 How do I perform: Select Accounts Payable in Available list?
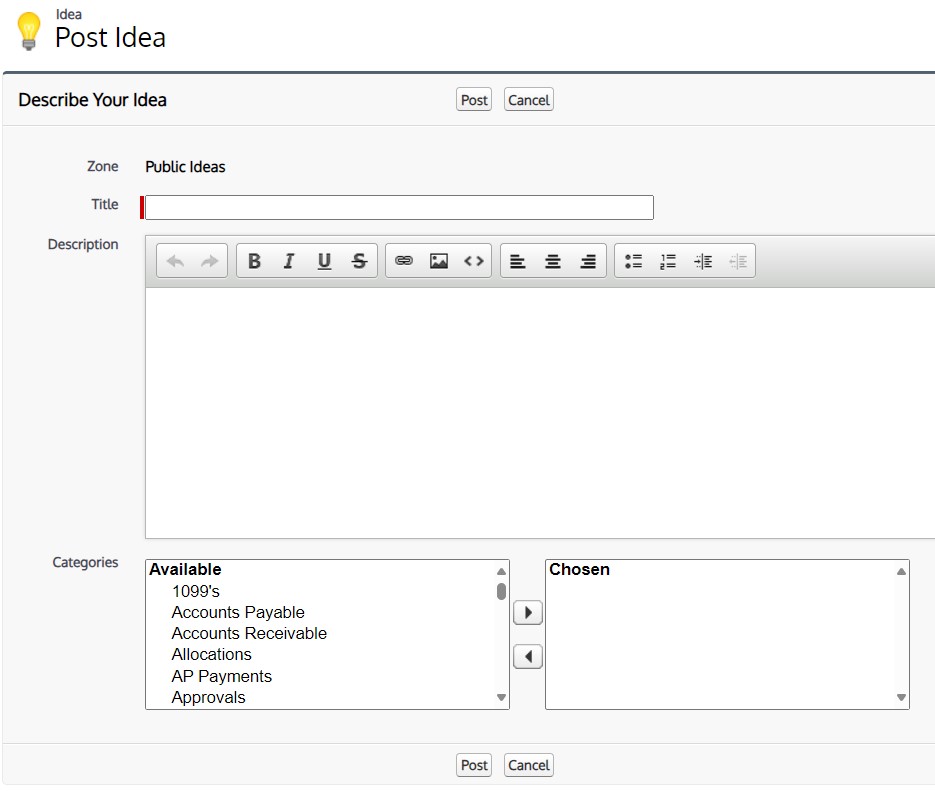coord(238,612)
